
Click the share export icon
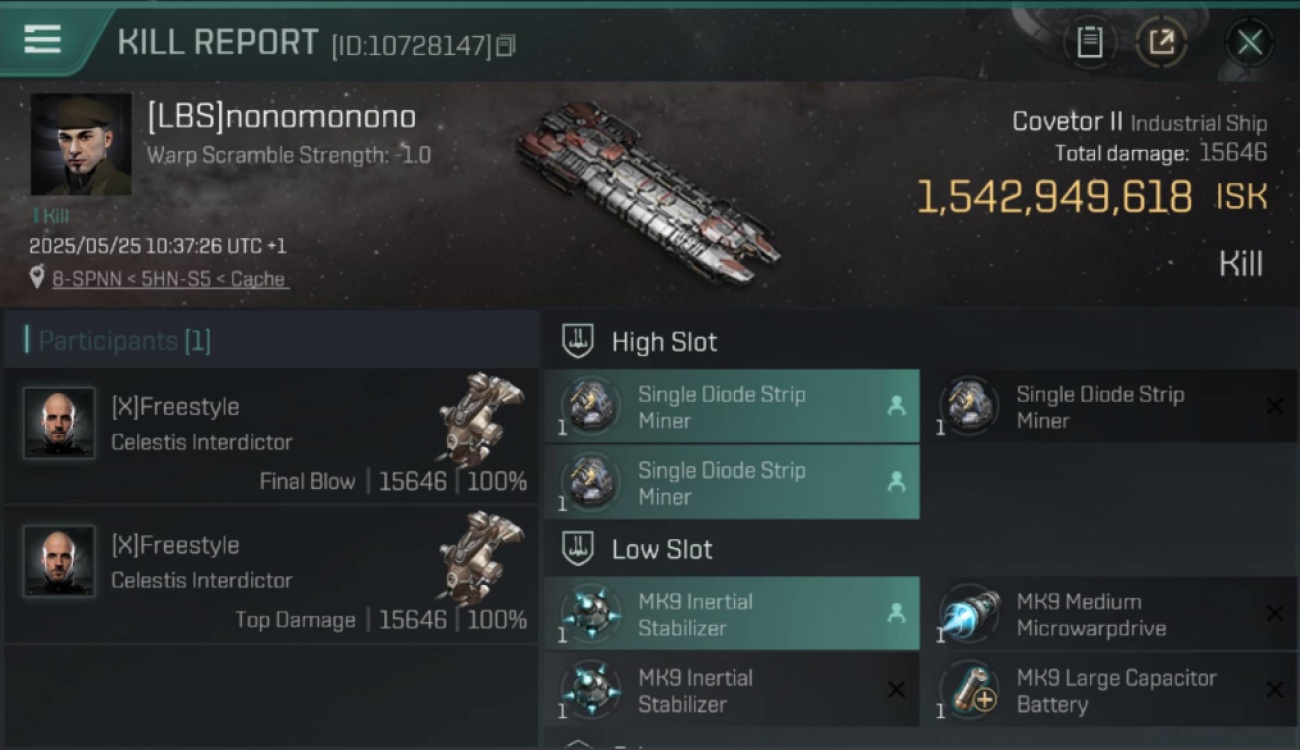[1161, 42]
